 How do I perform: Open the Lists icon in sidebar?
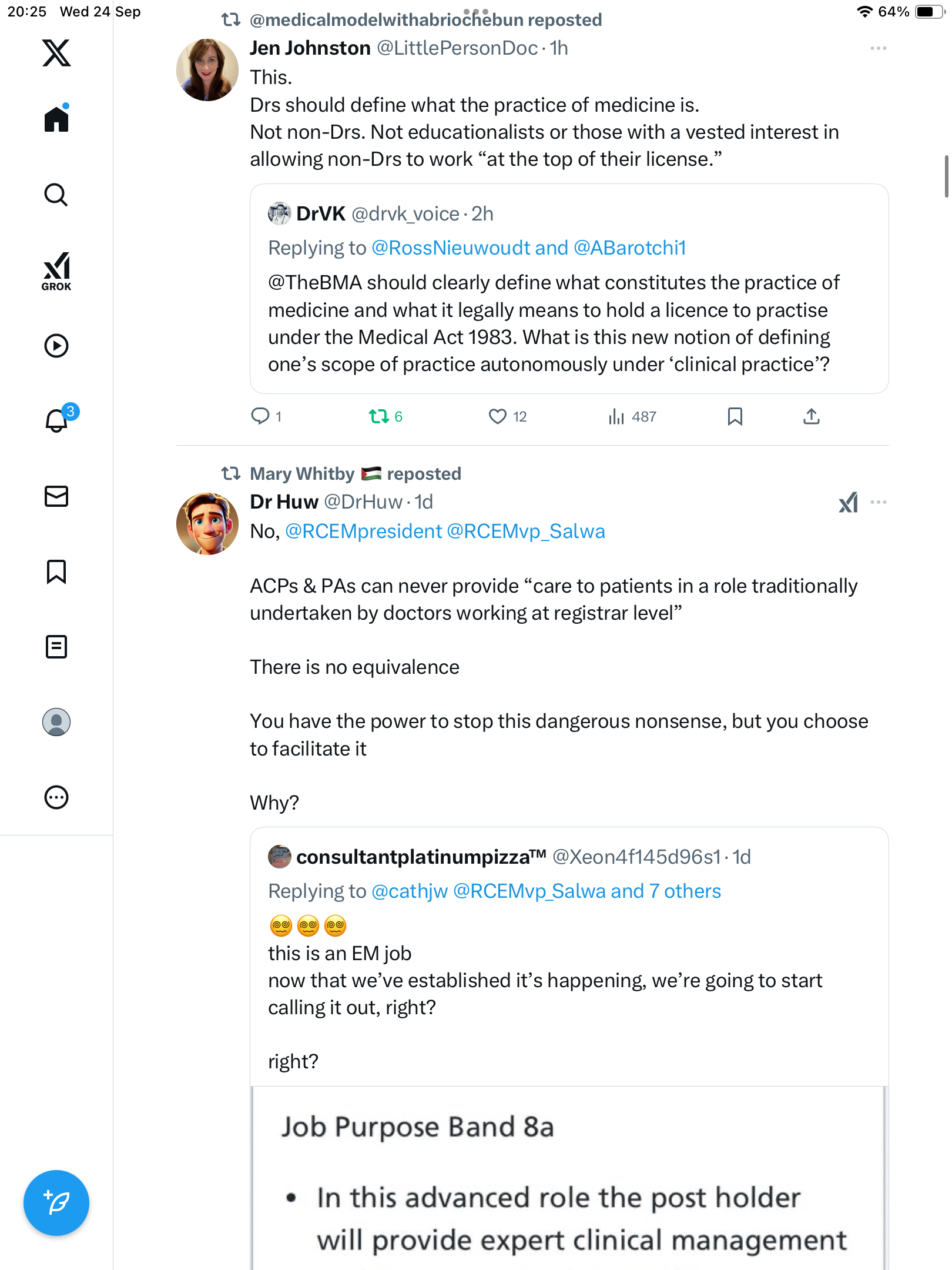click(56, 647)
